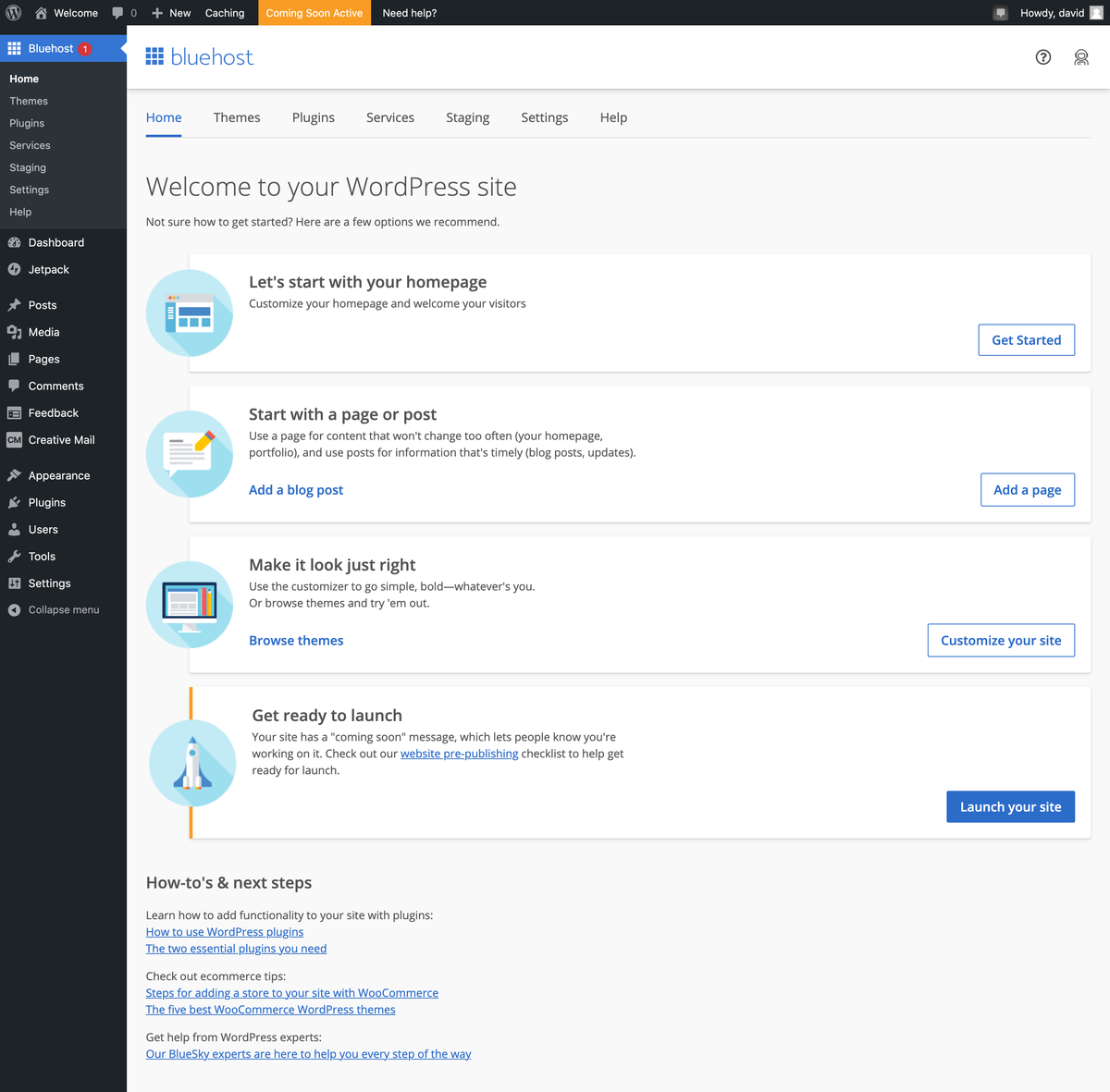
Task: Click the Add a page button
Action: click(1028, 490)
